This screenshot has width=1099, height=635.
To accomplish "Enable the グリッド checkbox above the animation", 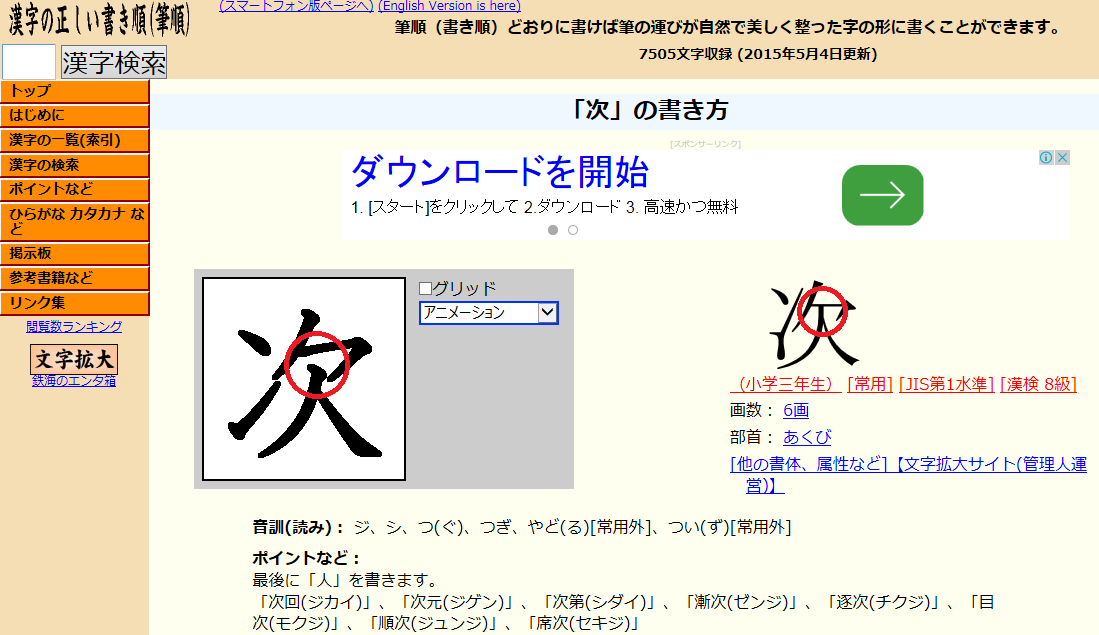I will click(x=426, y=286).
